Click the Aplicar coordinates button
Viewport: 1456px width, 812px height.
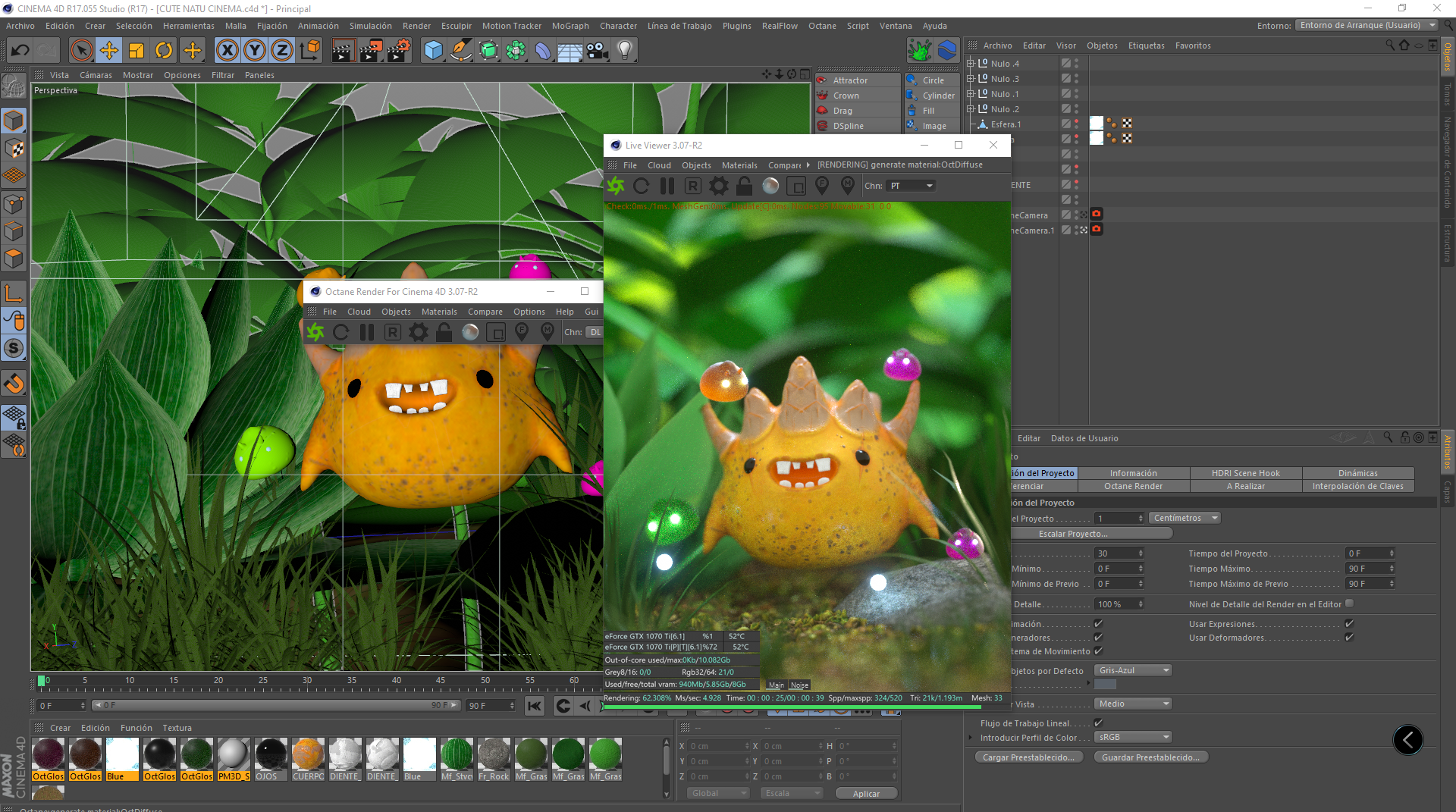(866, 794)
